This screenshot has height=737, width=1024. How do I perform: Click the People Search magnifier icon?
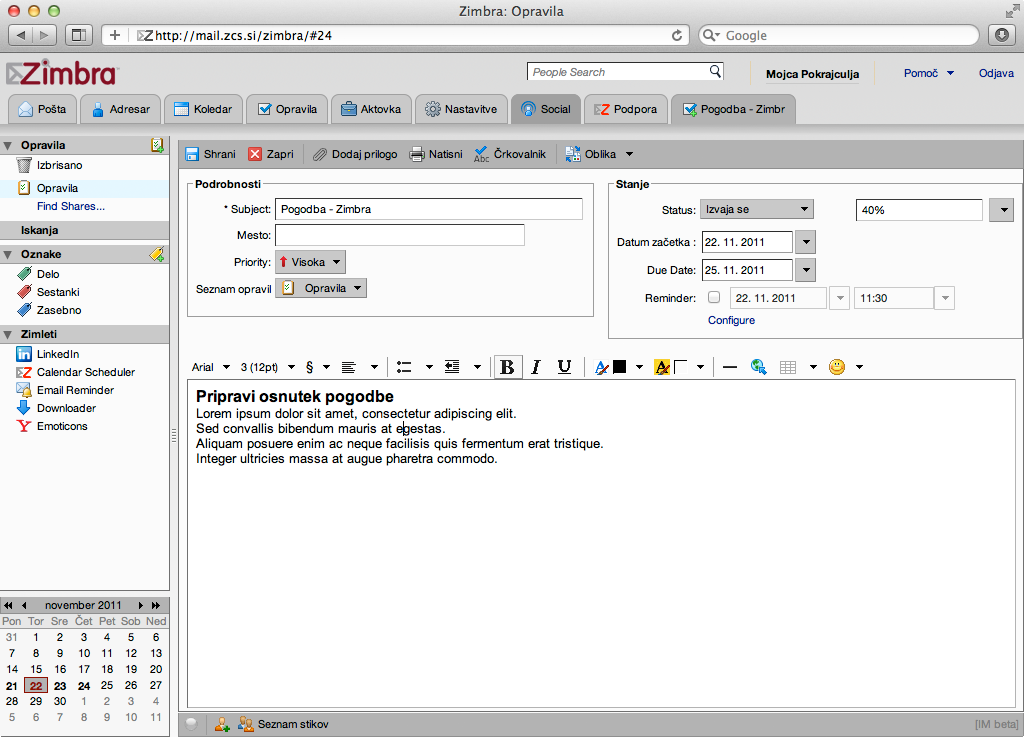coord(715,71)
